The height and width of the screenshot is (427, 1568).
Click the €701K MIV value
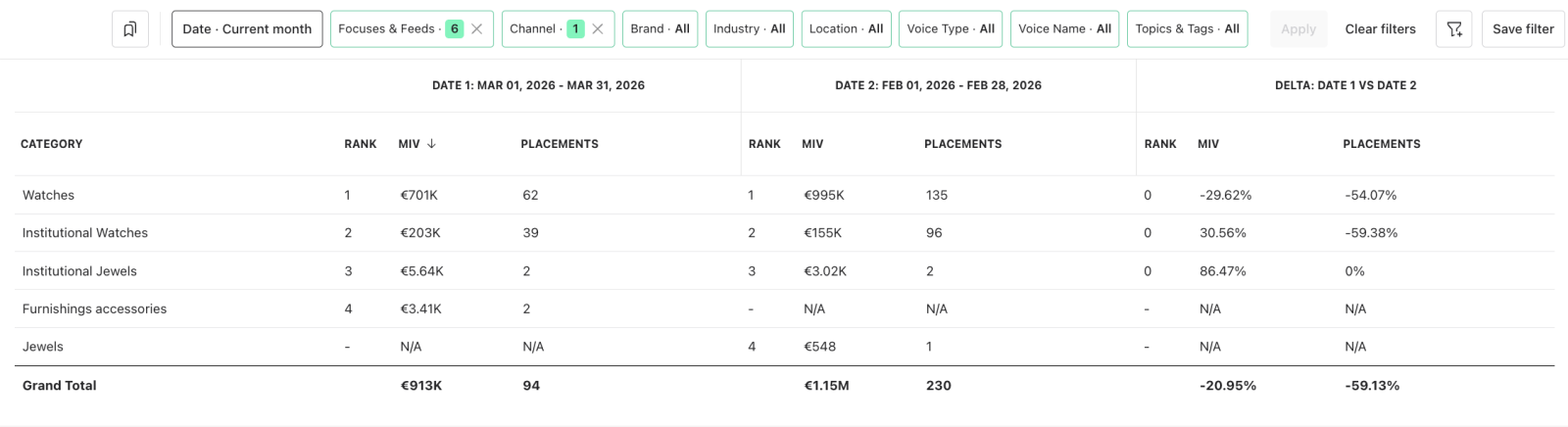pos(419,195)
